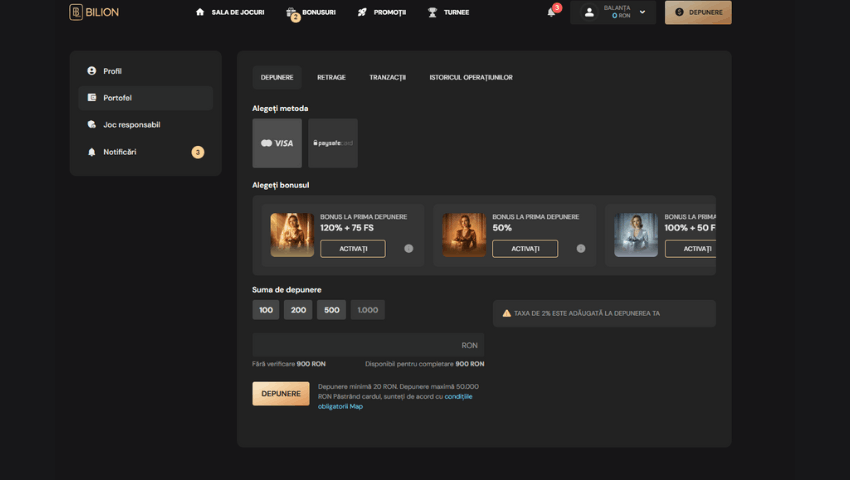Switch to Istoricul operațiunilor tab
Screen dimensions: 850x480
point(470,77)
